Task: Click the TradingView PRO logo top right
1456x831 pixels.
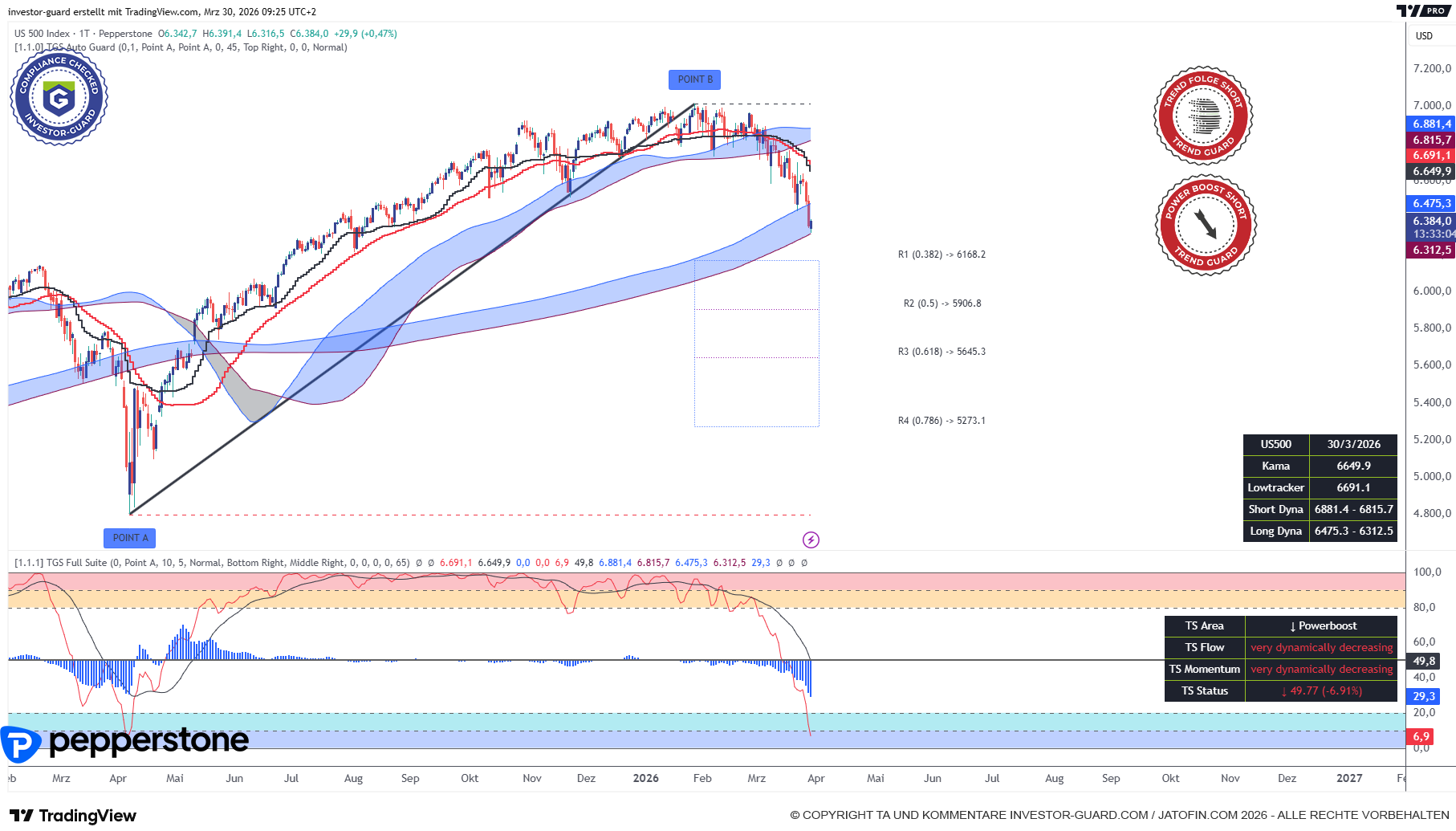Action: point(1425,12)
